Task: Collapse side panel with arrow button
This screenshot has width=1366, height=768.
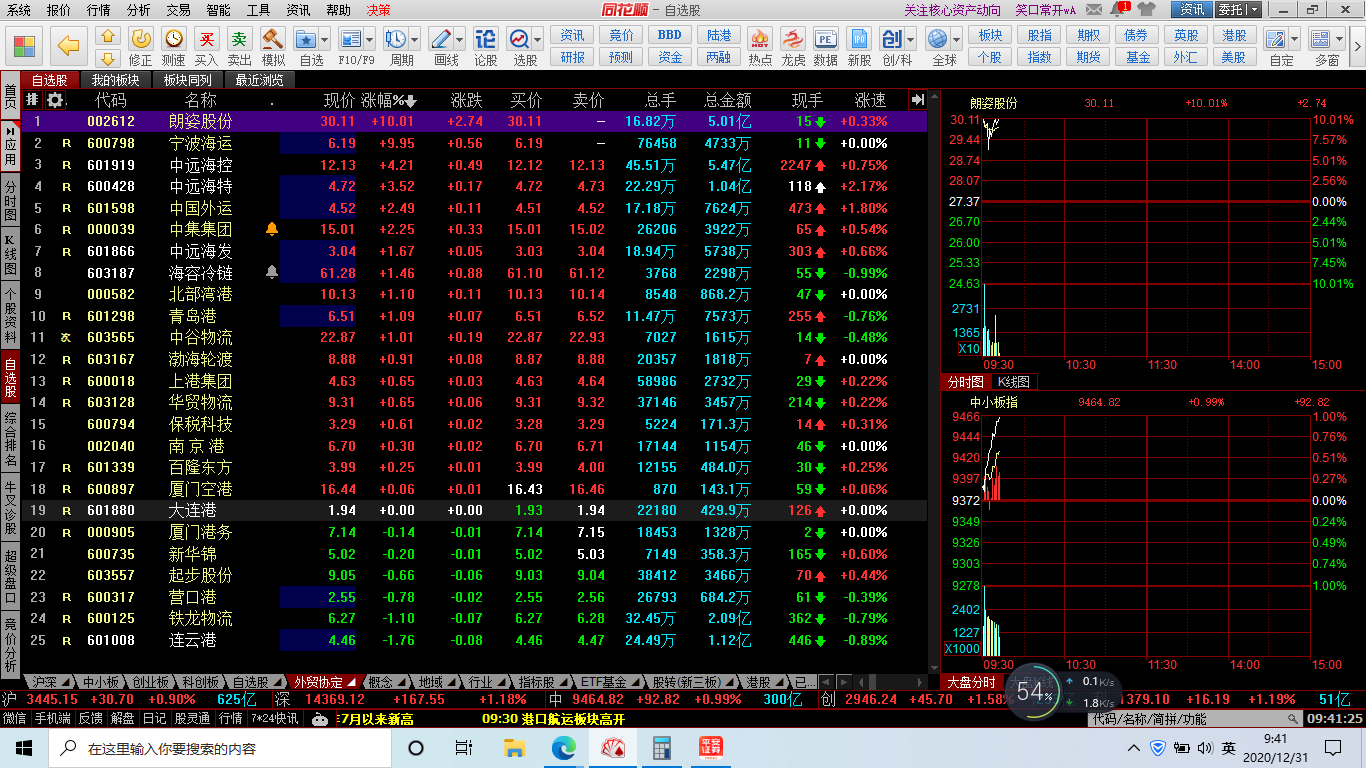Action: (x=918, y=100)
